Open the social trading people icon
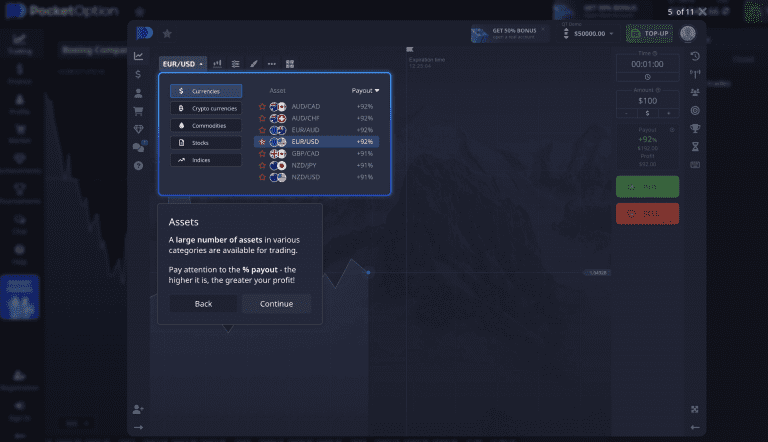The height and width of the screenshot is (442, 768). 695,92
